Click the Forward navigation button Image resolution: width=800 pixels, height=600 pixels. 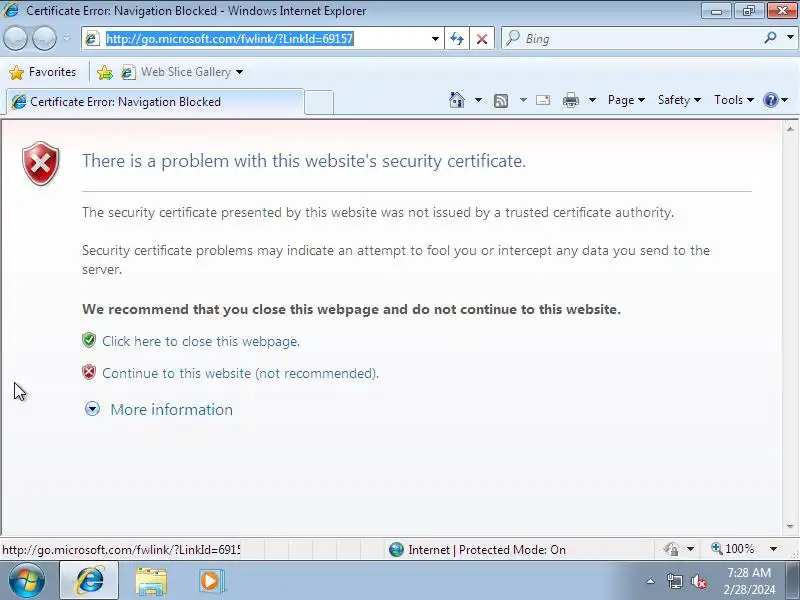44,38
